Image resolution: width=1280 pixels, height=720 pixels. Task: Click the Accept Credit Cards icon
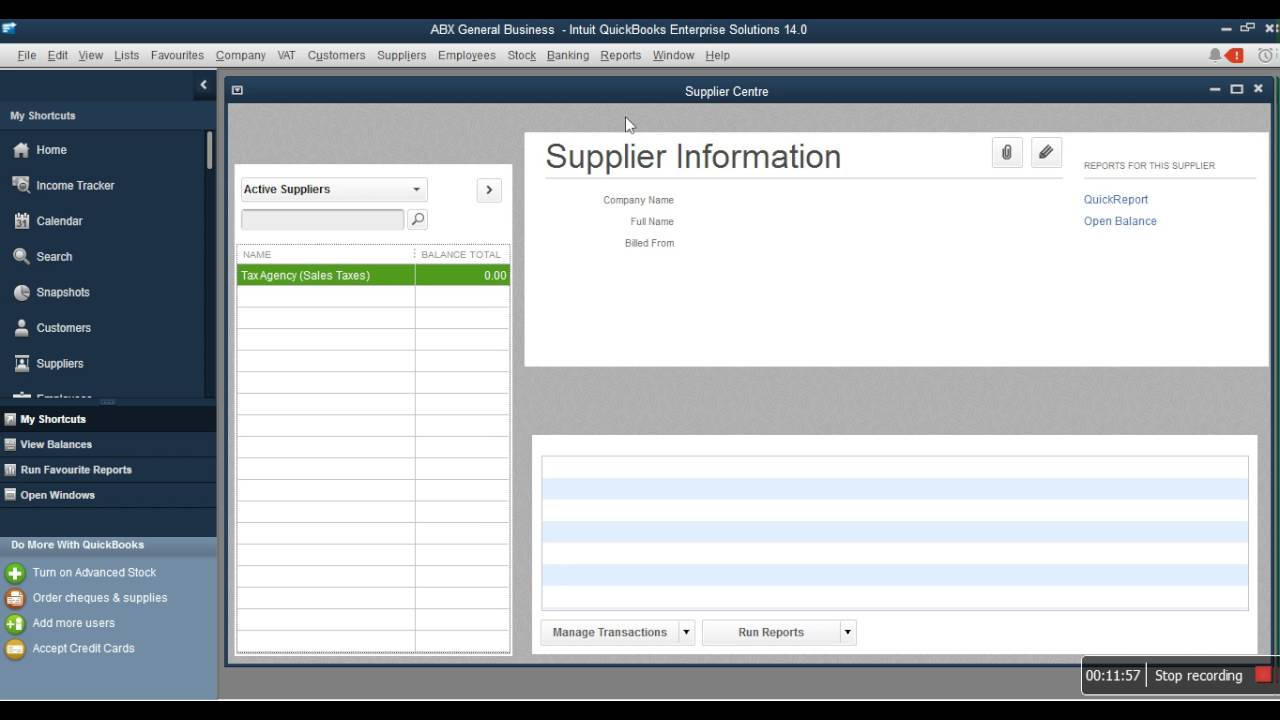15,649
